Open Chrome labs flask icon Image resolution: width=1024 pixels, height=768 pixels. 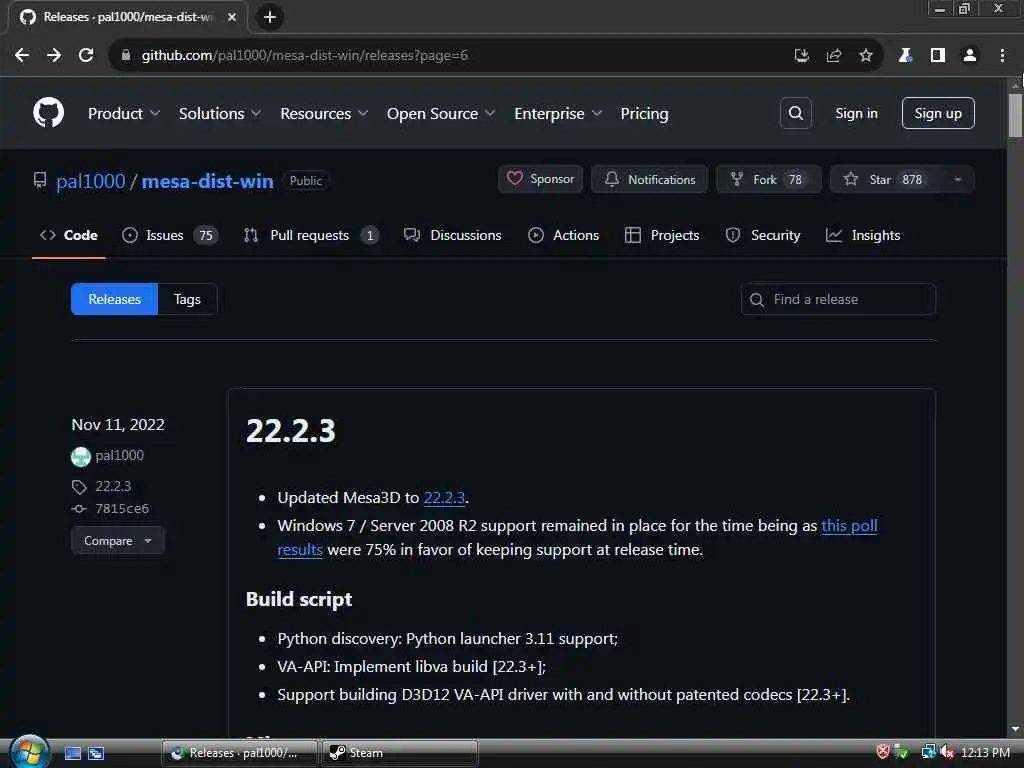tap(905, 56)
